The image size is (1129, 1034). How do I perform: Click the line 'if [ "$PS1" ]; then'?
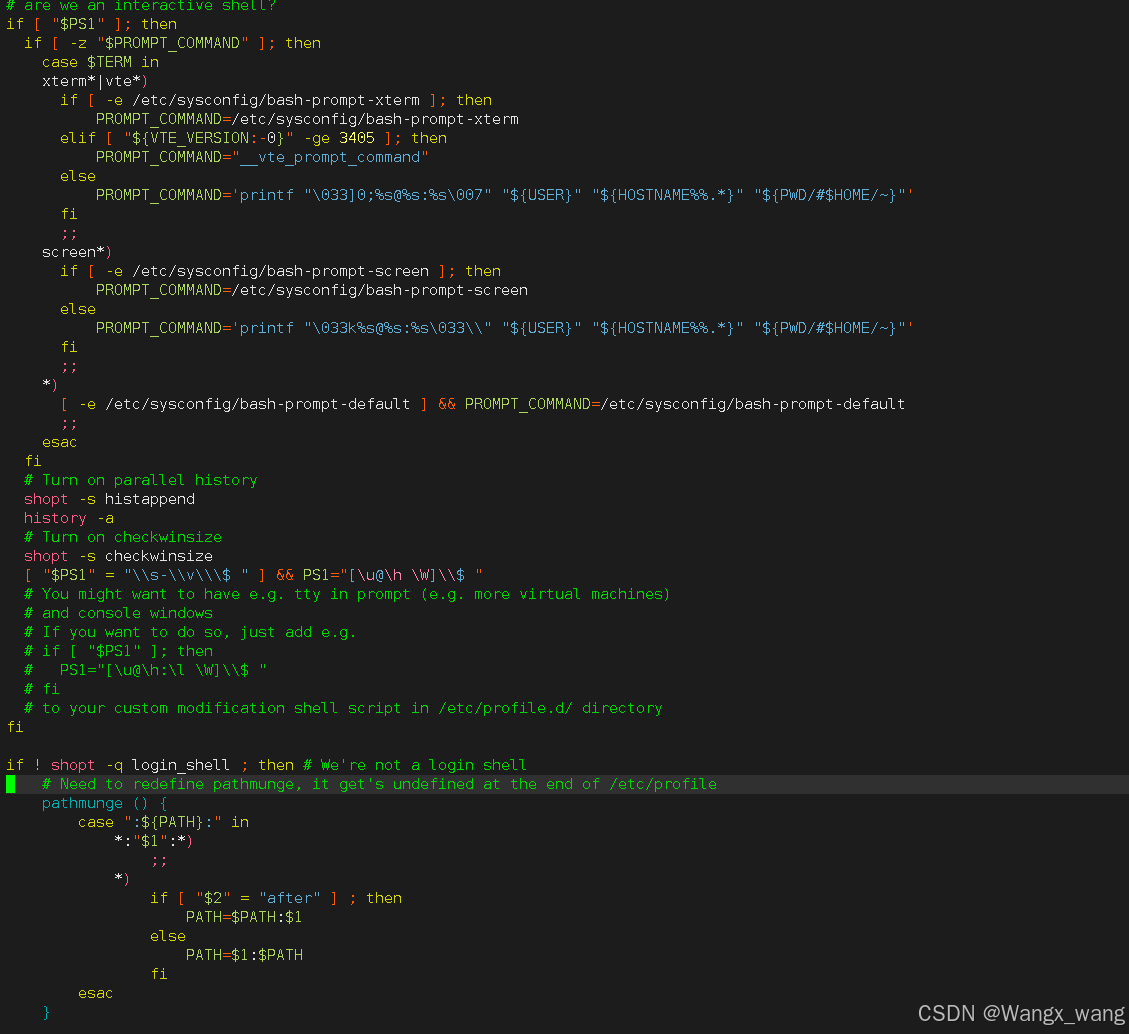[x=91, y=24]
